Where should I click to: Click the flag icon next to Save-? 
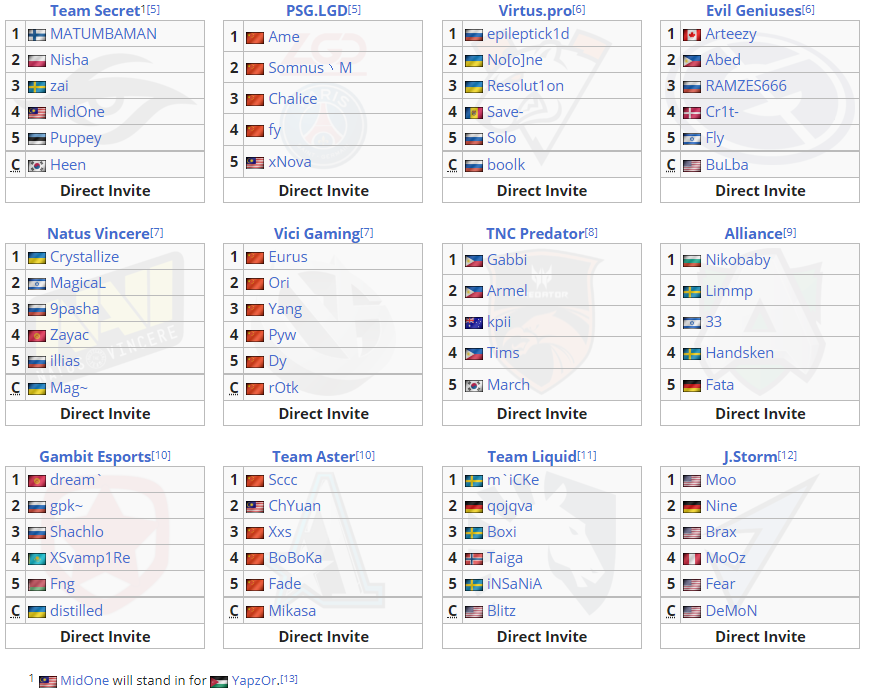tap(474, 112)
